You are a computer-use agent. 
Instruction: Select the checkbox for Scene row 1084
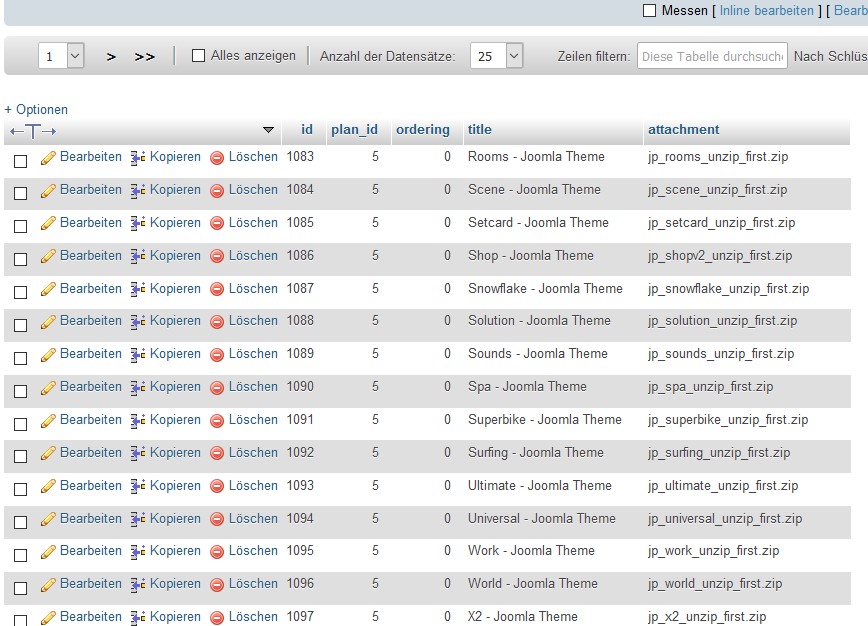pos(20,193)
